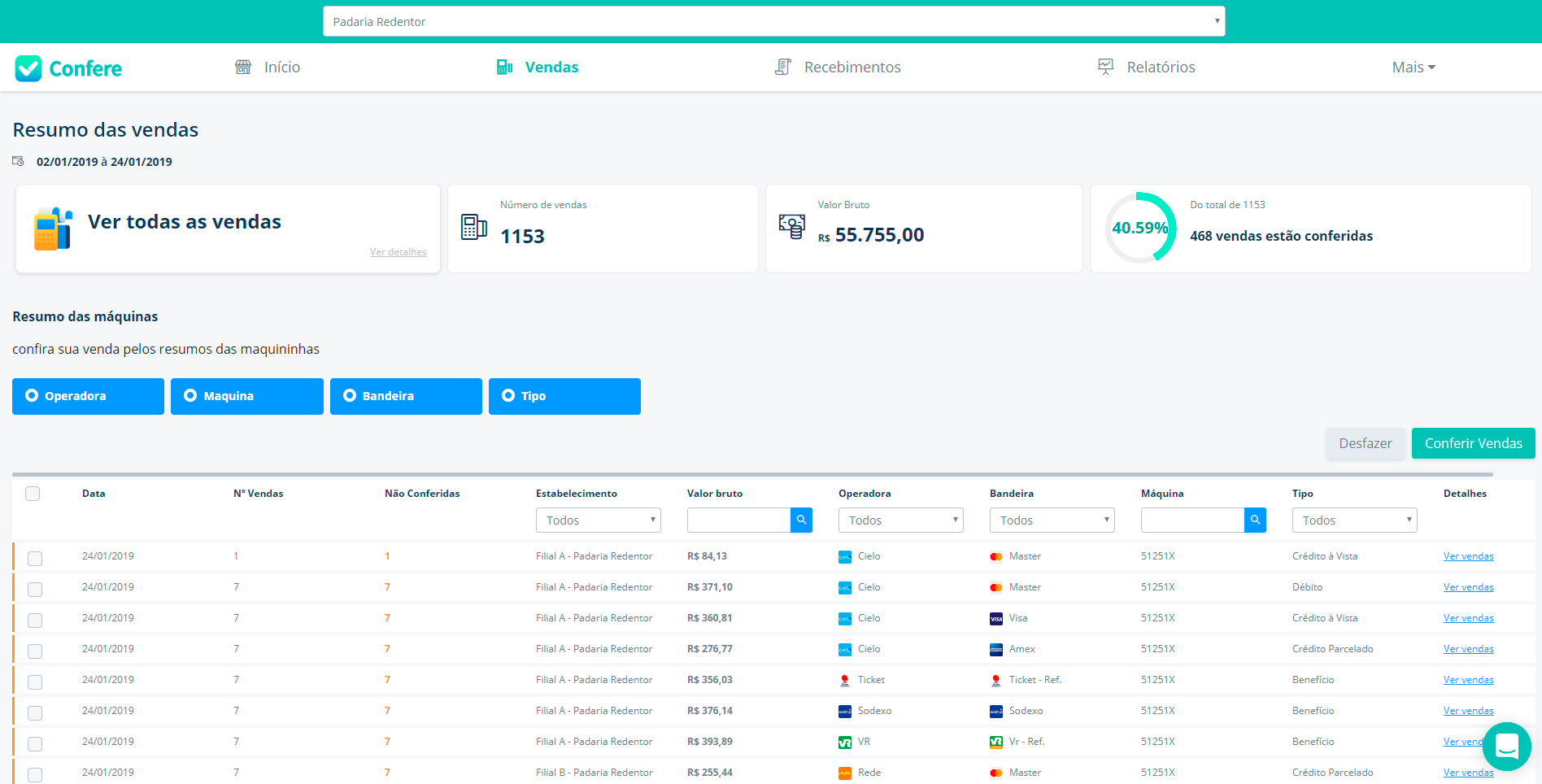Click the Confere logo icon
Screen dimensions: 1542x784
pos(28,68)
